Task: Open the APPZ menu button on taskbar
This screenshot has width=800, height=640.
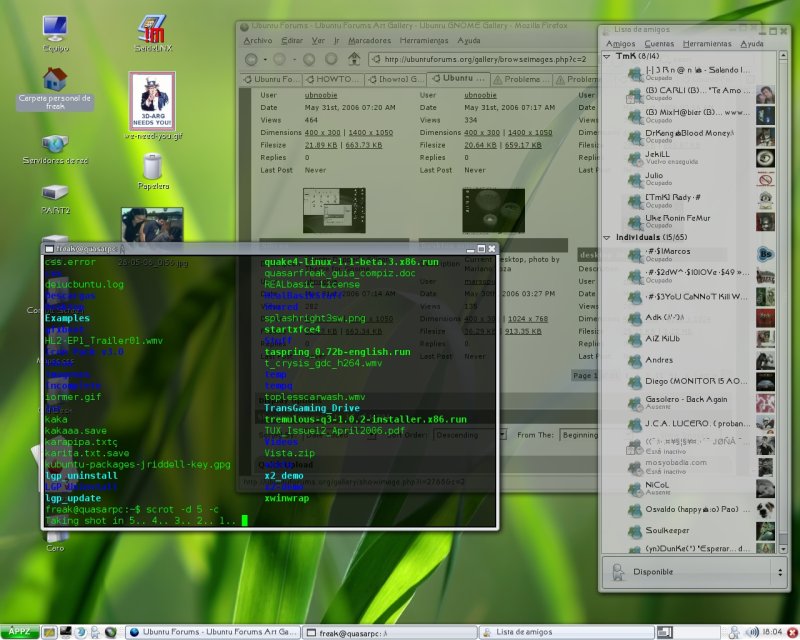Action: 19,632
